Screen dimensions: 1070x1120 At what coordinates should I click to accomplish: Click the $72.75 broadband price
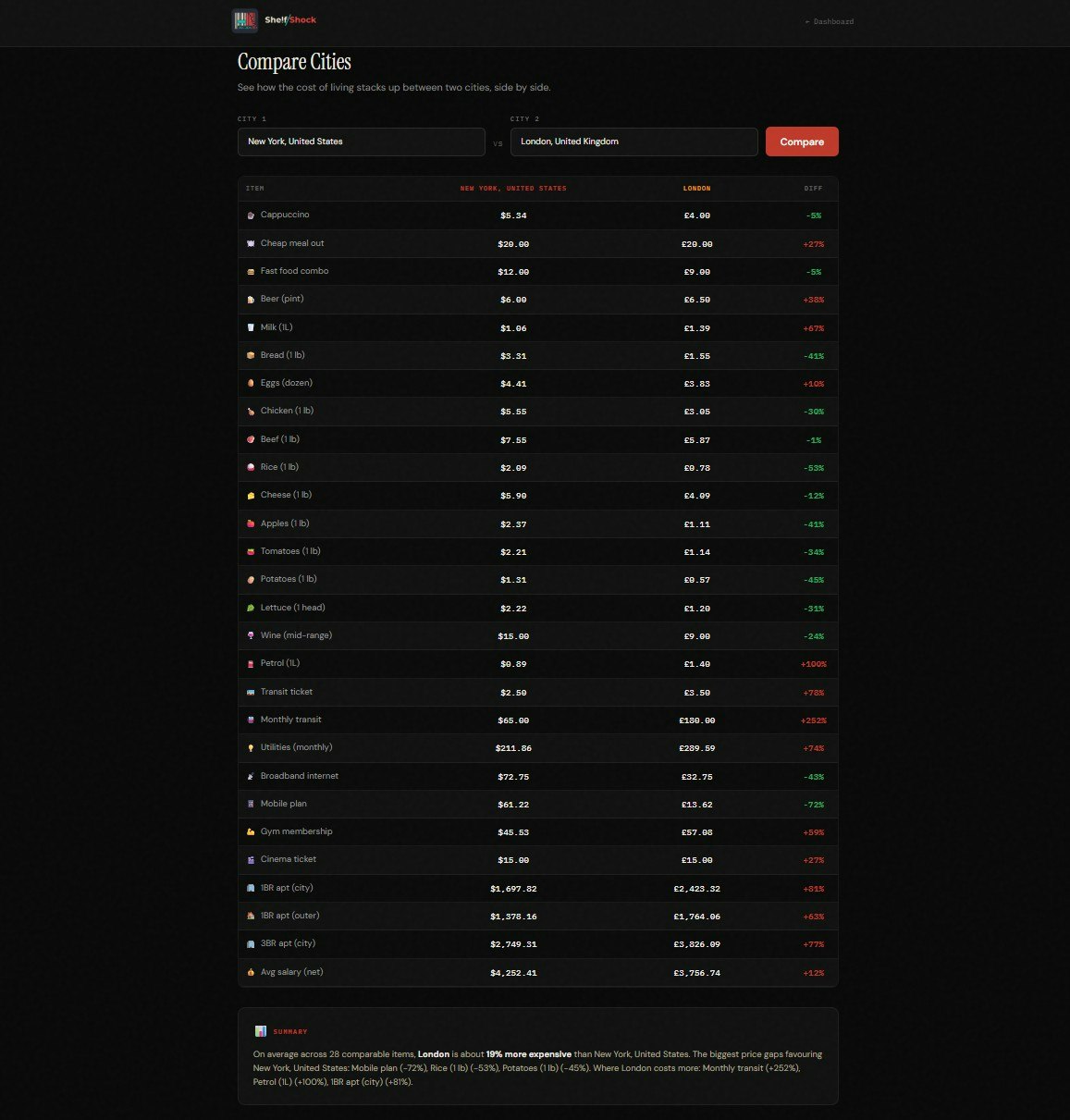pyautogui.click(x=513, y=777)
